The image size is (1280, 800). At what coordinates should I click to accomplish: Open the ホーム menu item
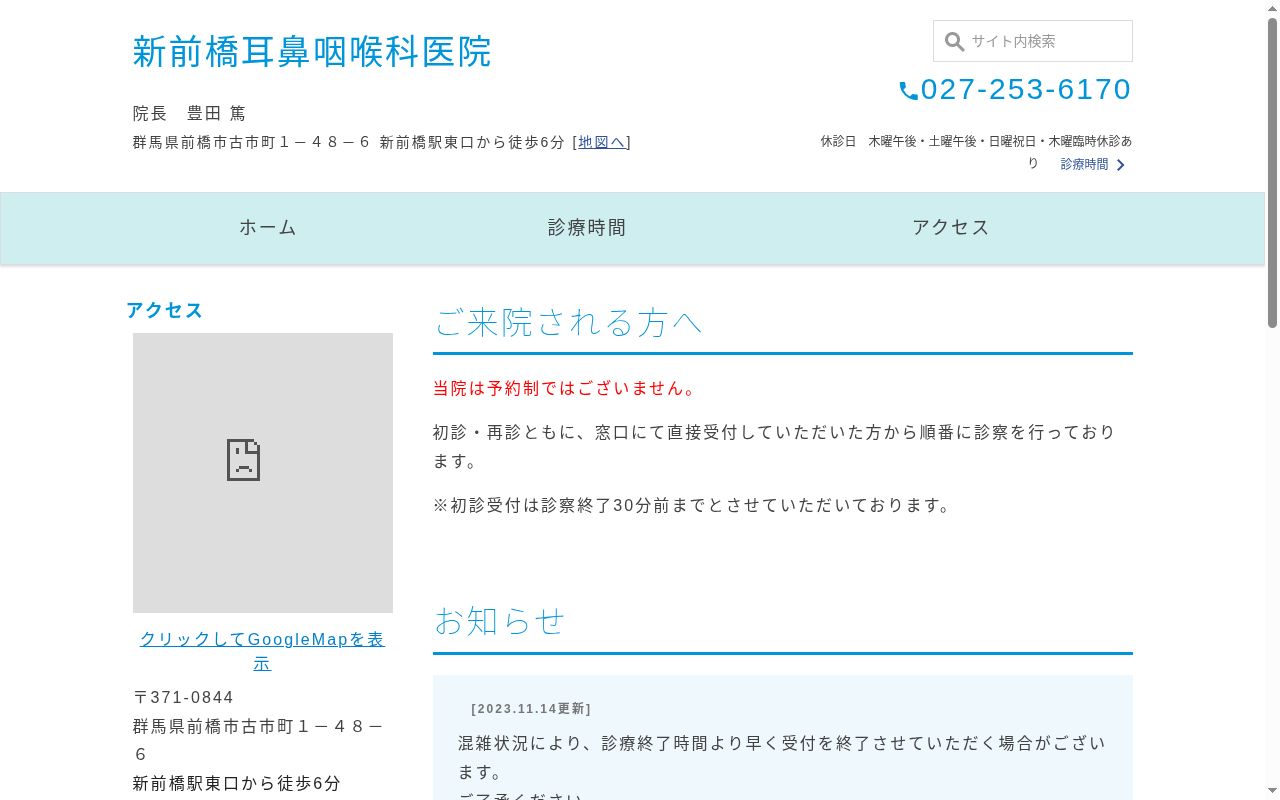pos(268,228)
